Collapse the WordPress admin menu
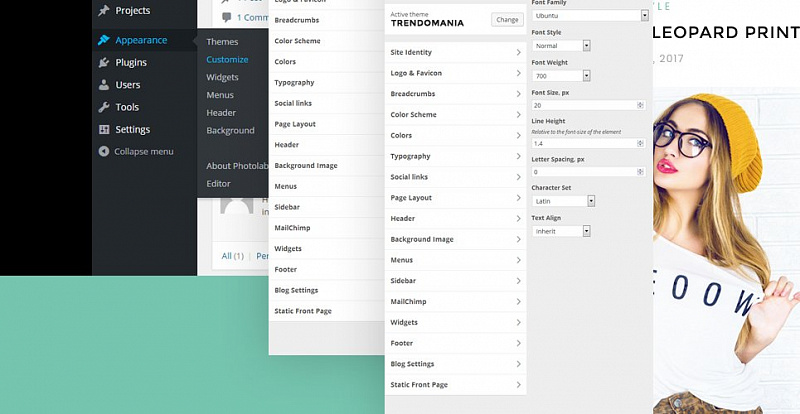This screenshot has height=414, width=800. click(x=136, y=152)
